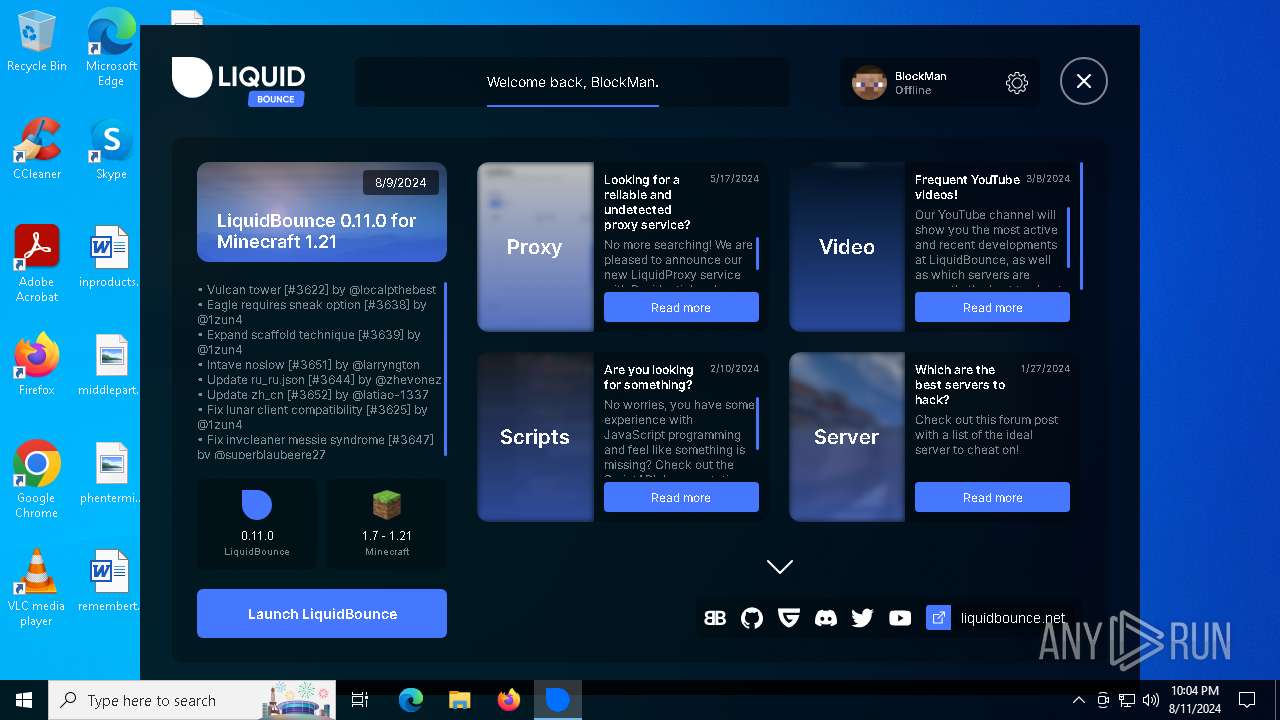Click the 'Intave noslow [#3651]' changelog line
This screenshot has width=1280, height=720.
(x=309, y=365)
